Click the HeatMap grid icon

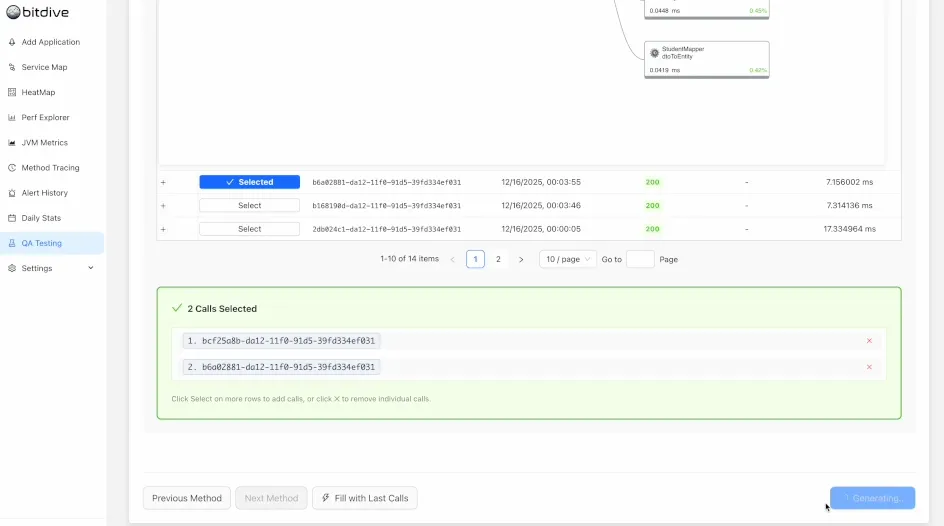coord(12,92)
